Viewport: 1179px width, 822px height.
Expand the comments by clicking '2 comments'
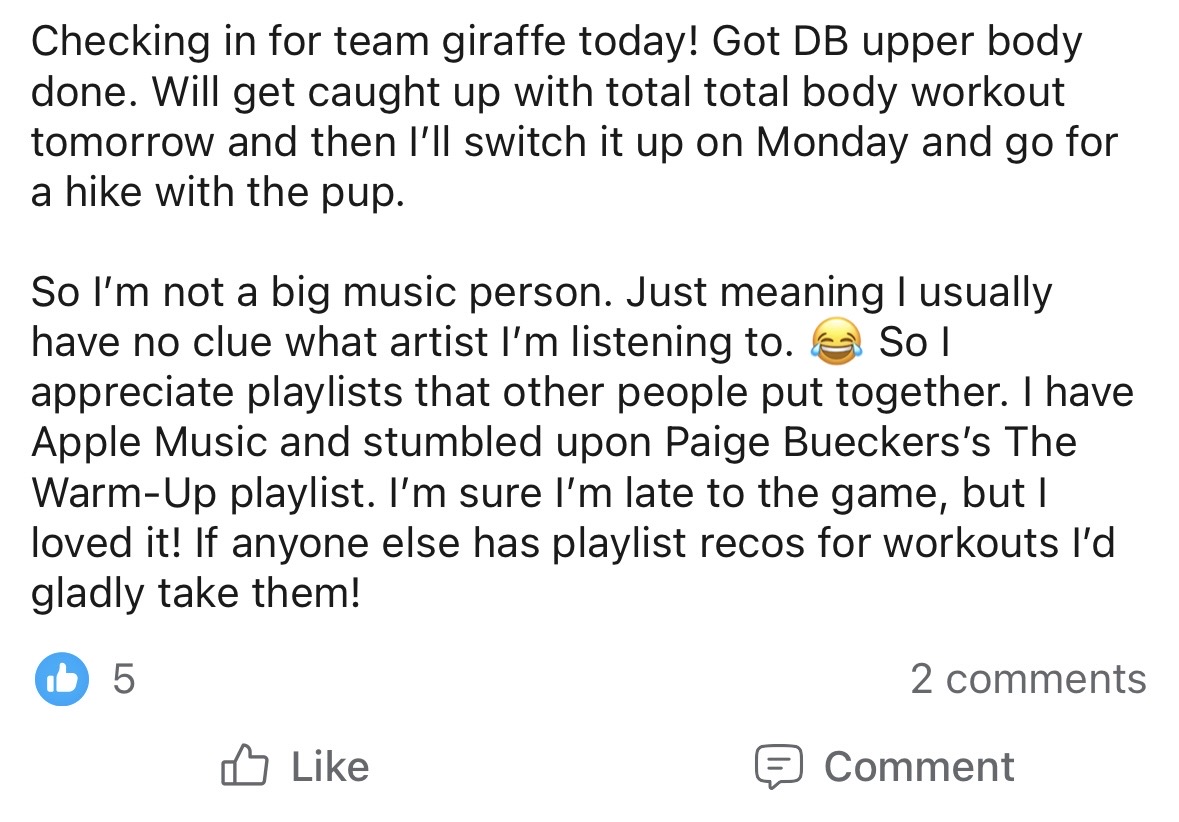pos(1031,679)
